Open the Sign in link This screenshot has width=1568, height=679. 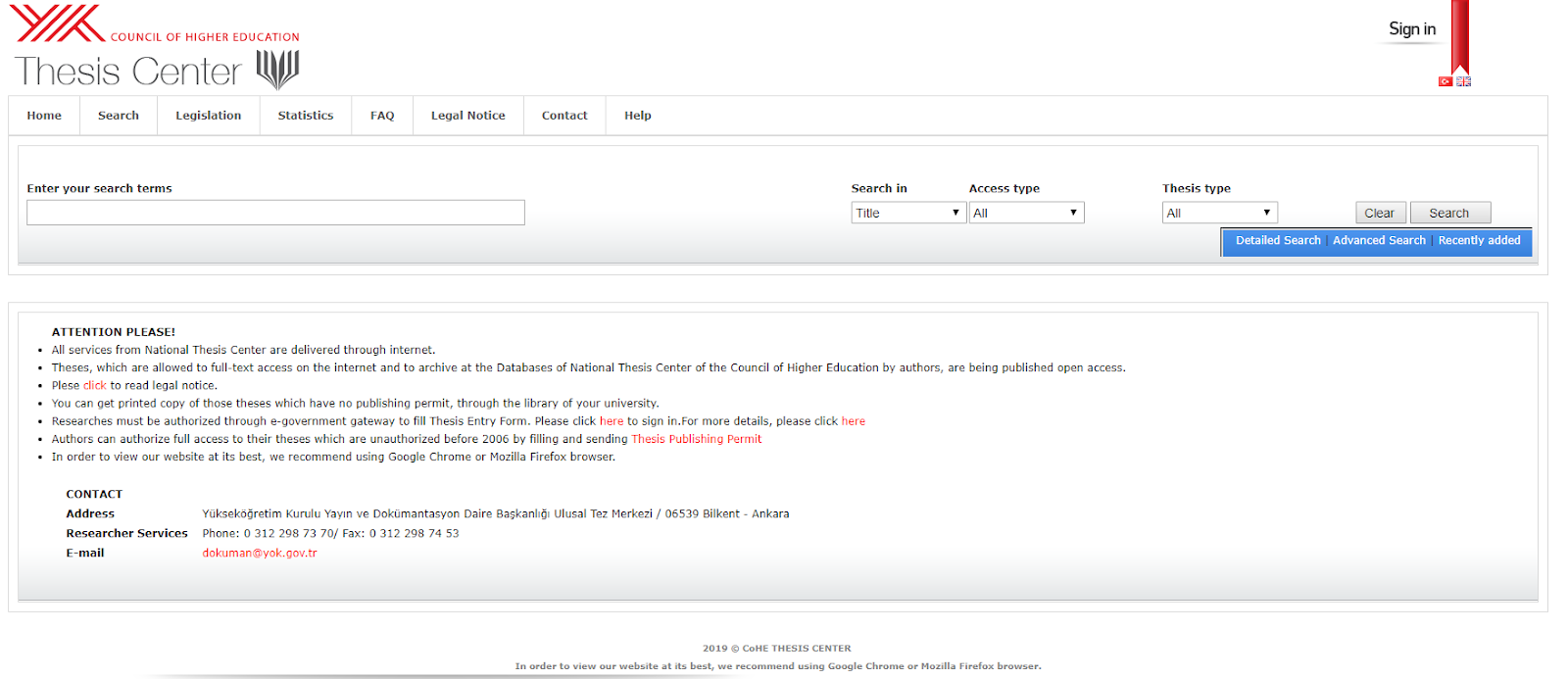tap(1411, 29)
